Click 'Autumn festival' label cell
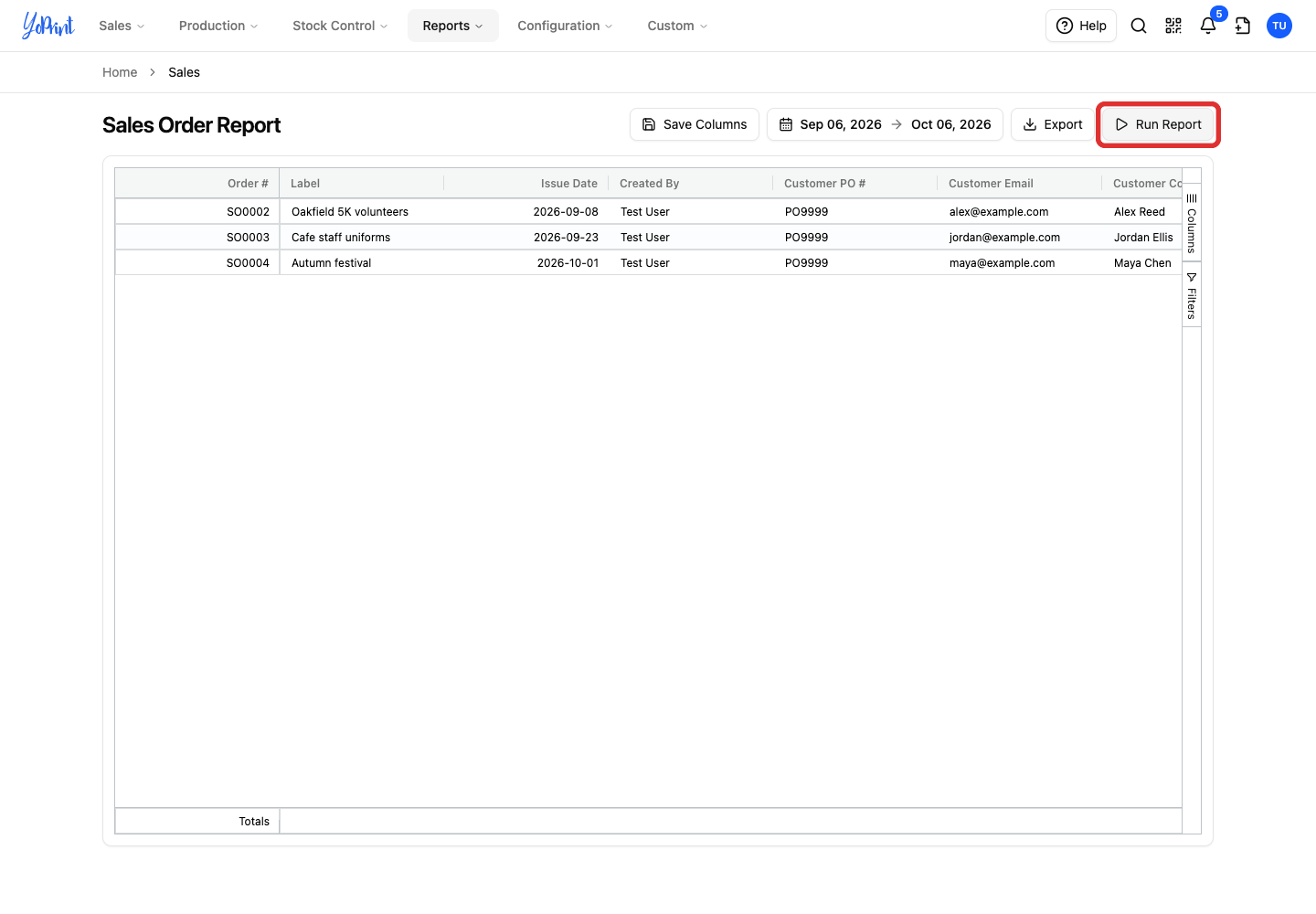The image size is (1316, 914). coord(362,262)
